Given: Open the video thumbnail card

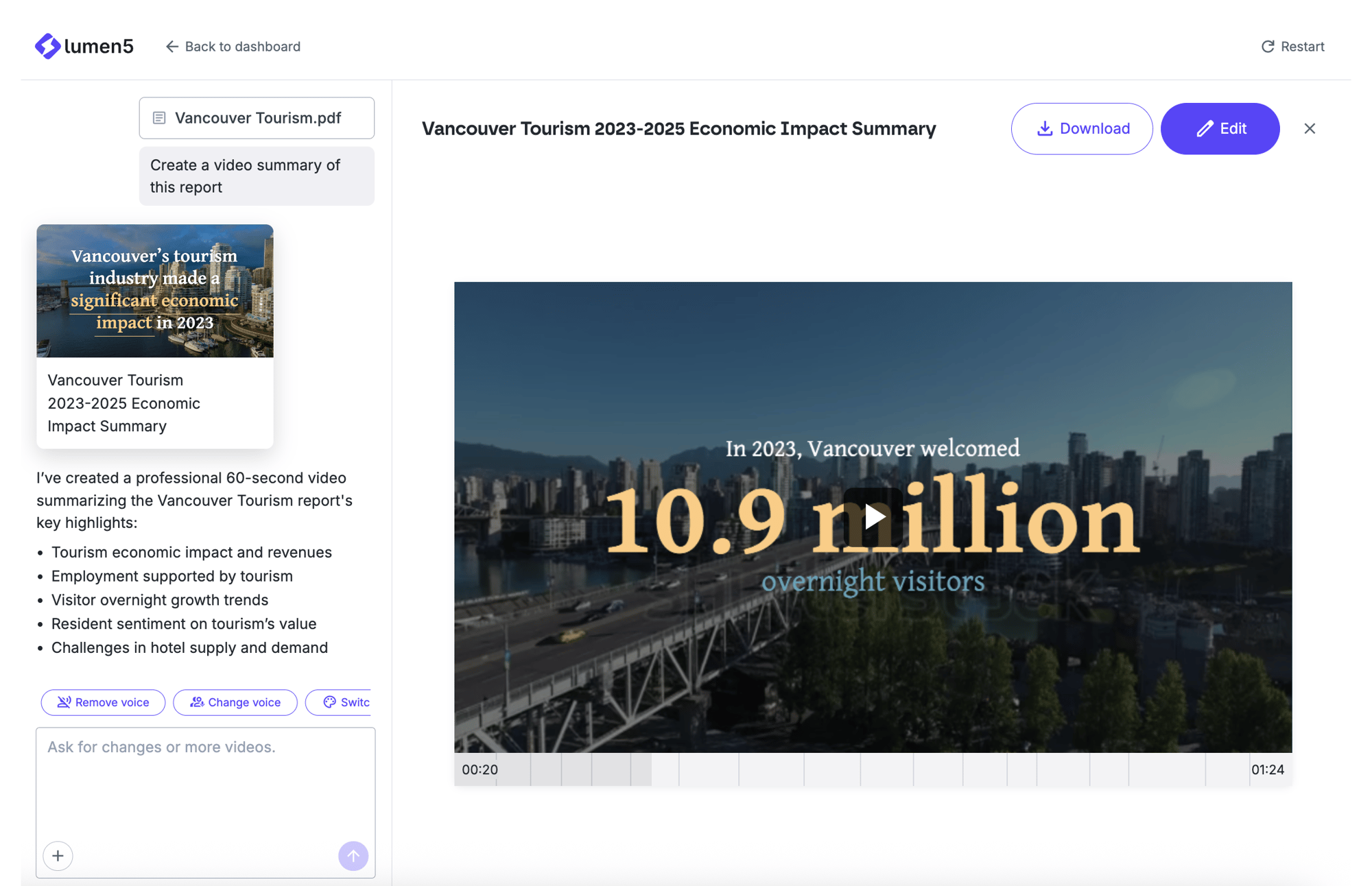Looking at the screenshot, I should pos(154,291).
